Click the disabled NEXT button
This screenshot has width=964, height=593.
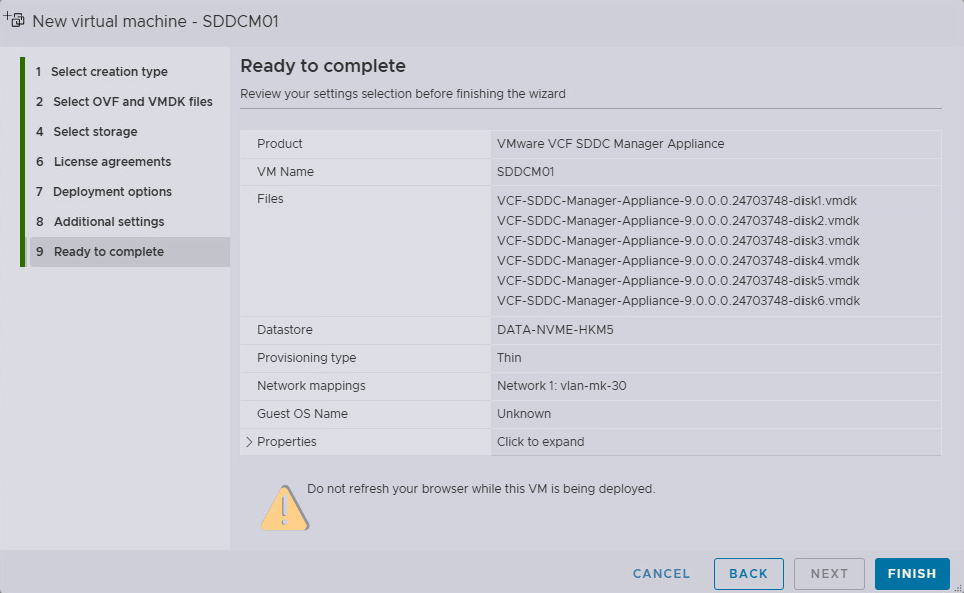click(x=829, y=574)
